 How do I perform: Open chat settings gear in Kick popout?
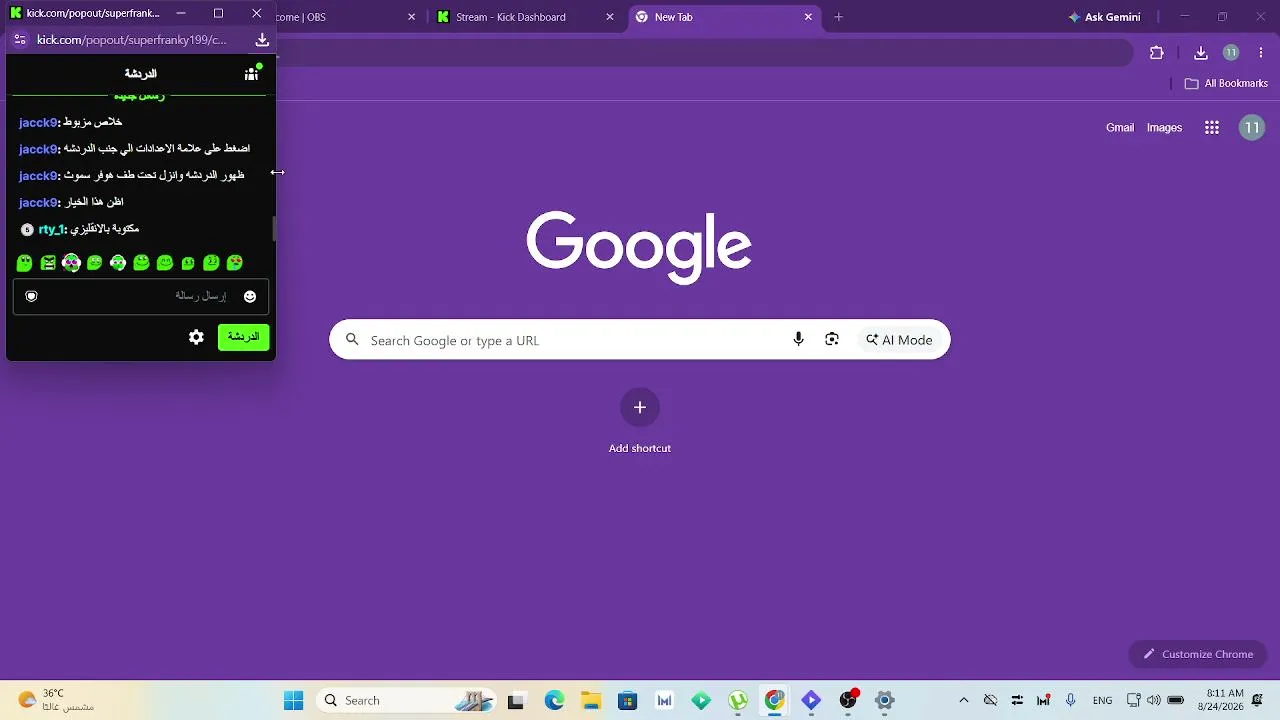click(196, 337)
